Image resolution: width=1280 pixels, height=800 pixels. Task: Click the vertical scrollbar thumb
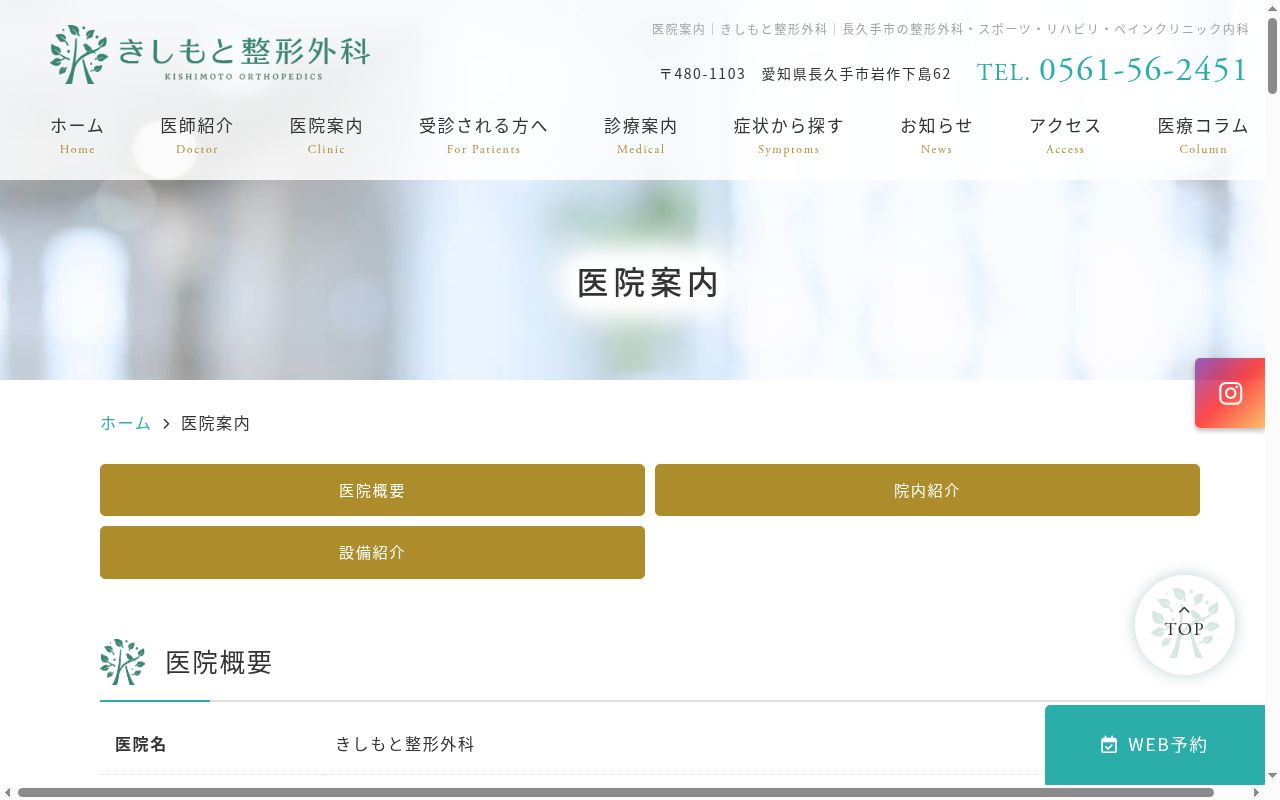pyautogui.click(x=1272, y=57)
